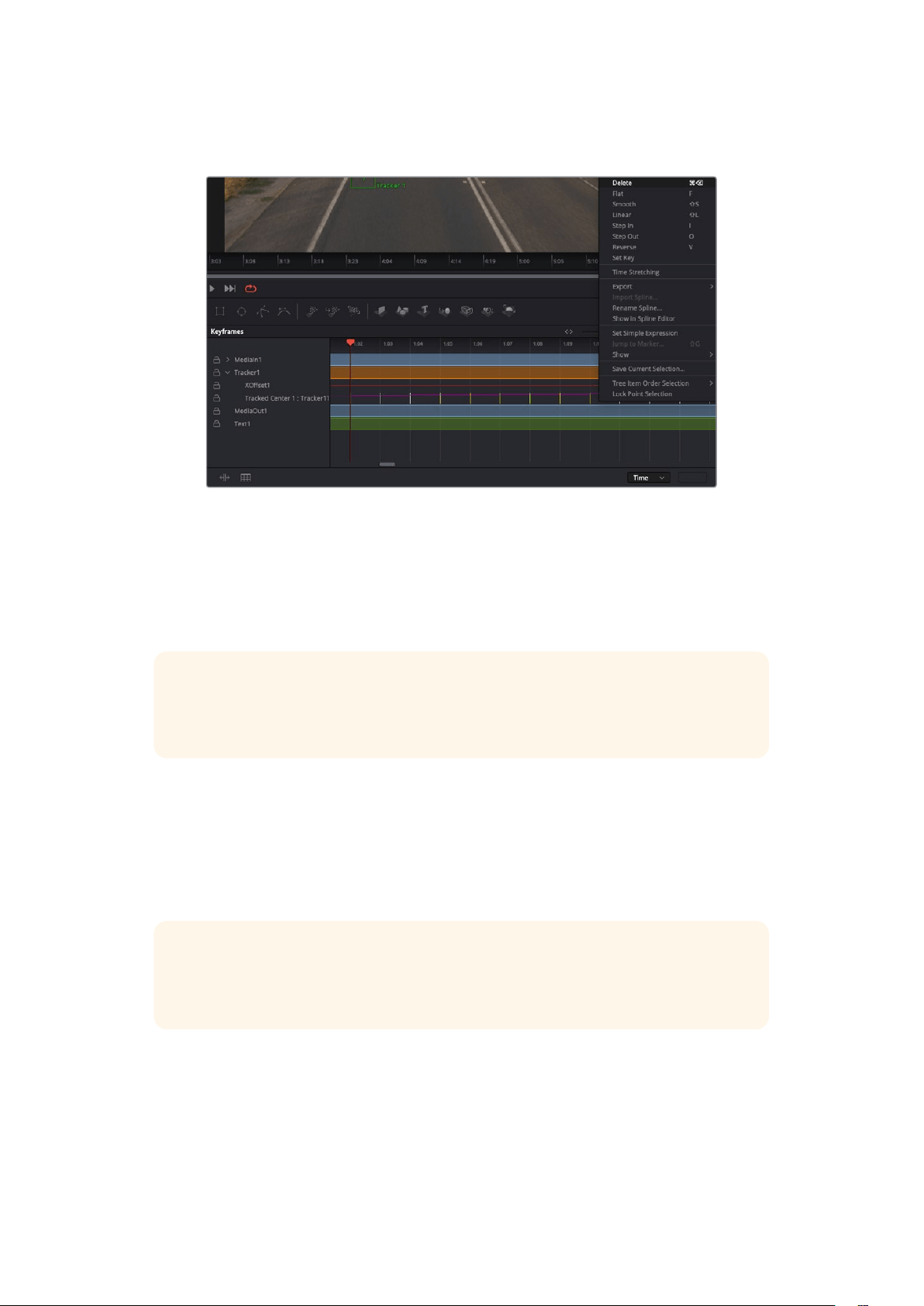Click the zoom arrows icon in Keyframes header
924x1306 pixels.
[569, 332]
